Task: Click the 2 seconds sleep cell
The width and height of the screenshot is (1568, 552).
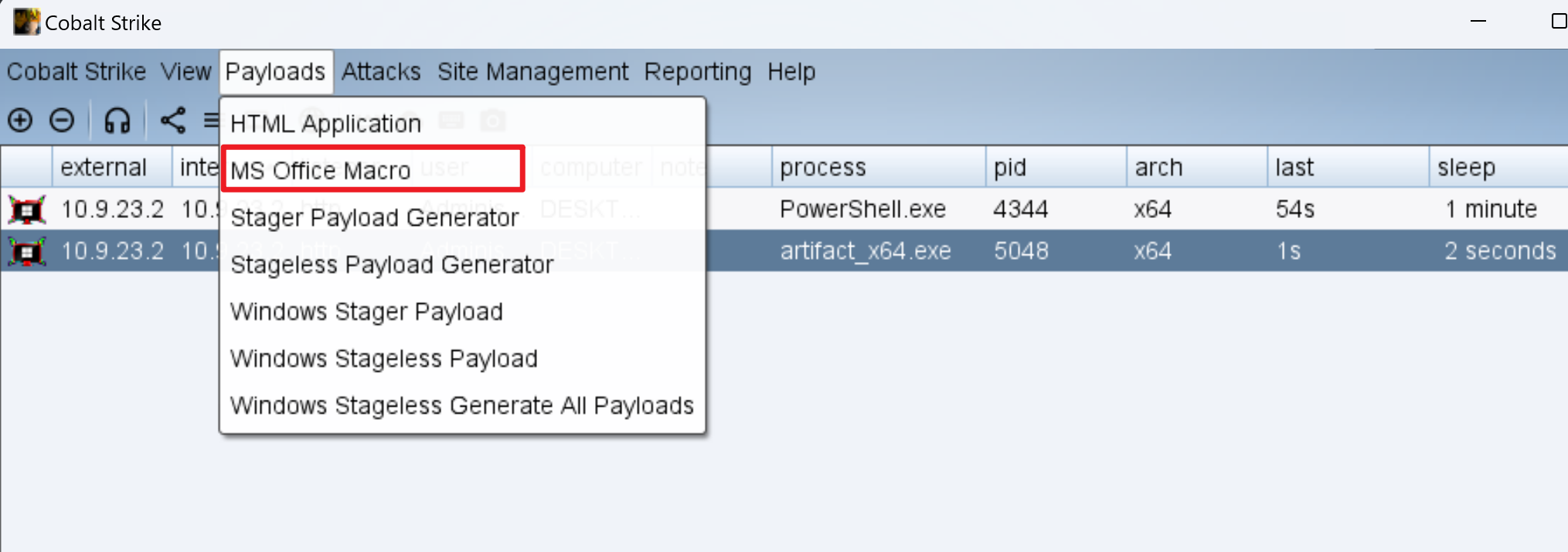Action: pyautogui.click(x=1500, y=251)
